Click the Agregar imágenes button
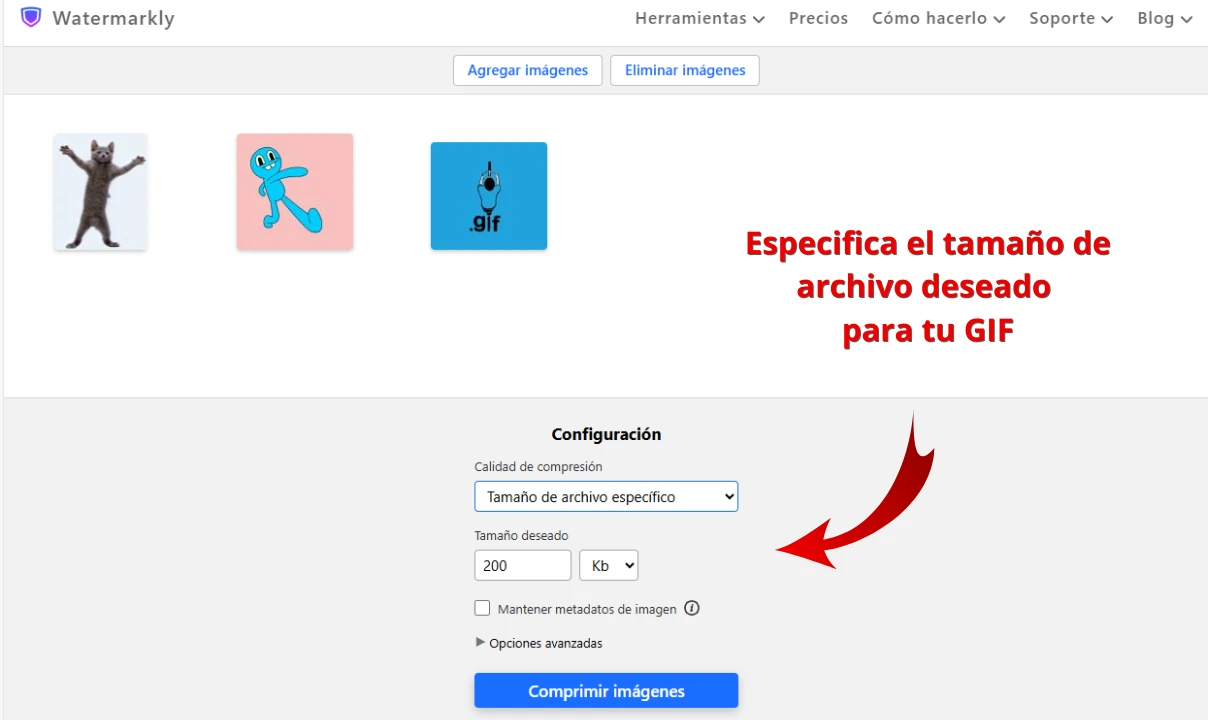Image resolution: width=1208 pixels, height=720 pixels. click(528, 71)
